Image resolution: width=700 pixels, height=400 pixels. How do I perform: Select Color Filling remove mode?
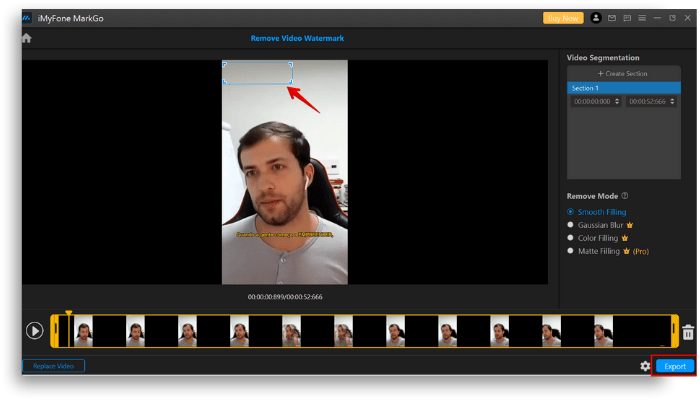(x=597, y=238)
